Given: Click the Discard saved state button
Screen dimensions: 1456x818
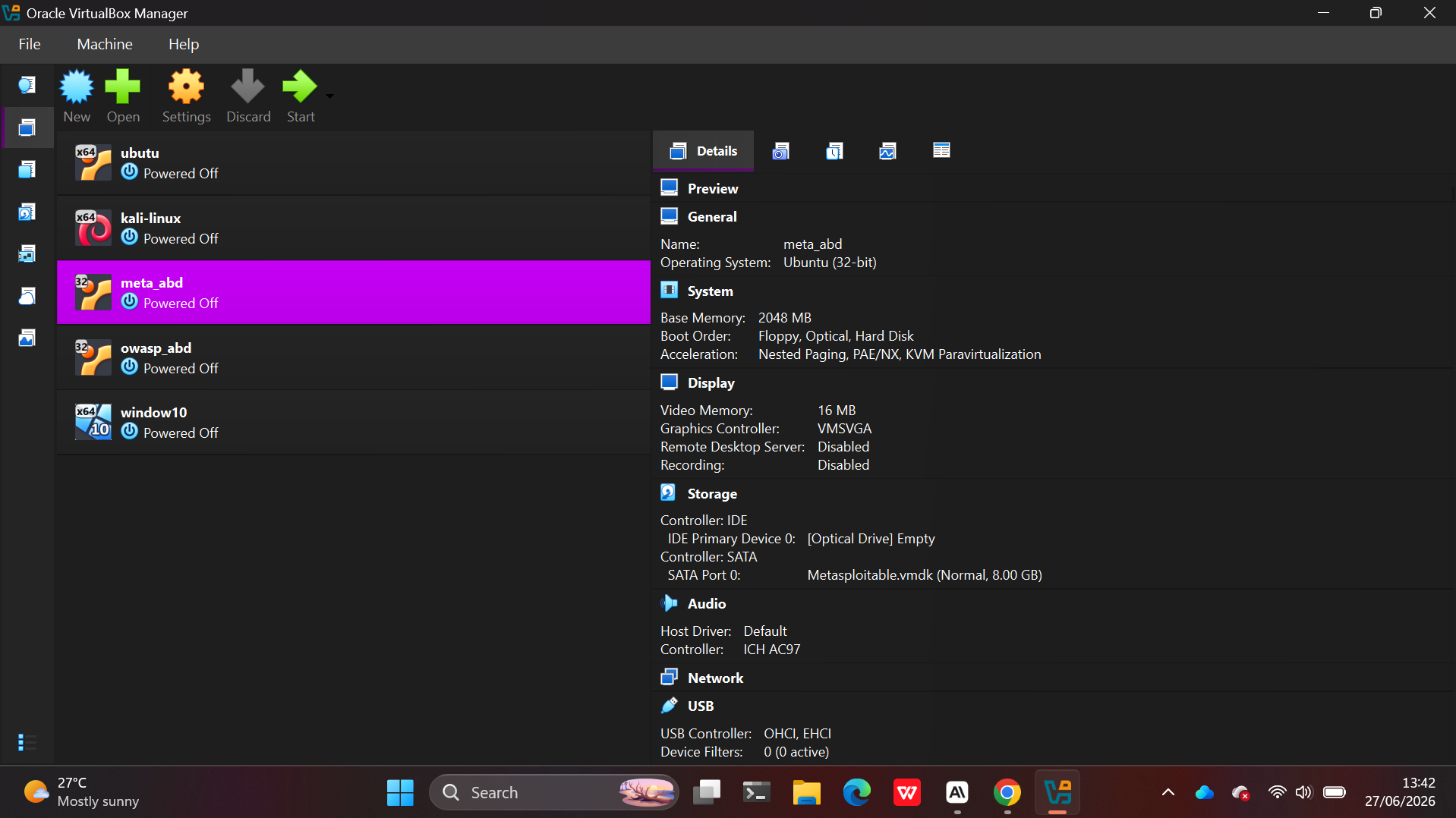Looking at the screenshot, I should 248,96.
